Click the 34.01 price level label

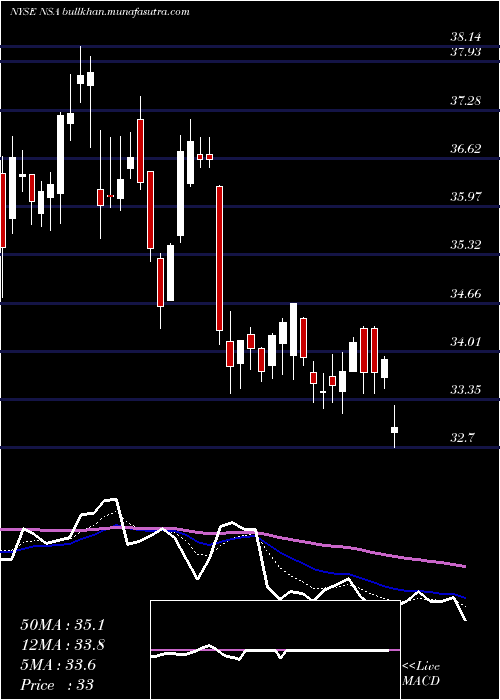(466, 342)
